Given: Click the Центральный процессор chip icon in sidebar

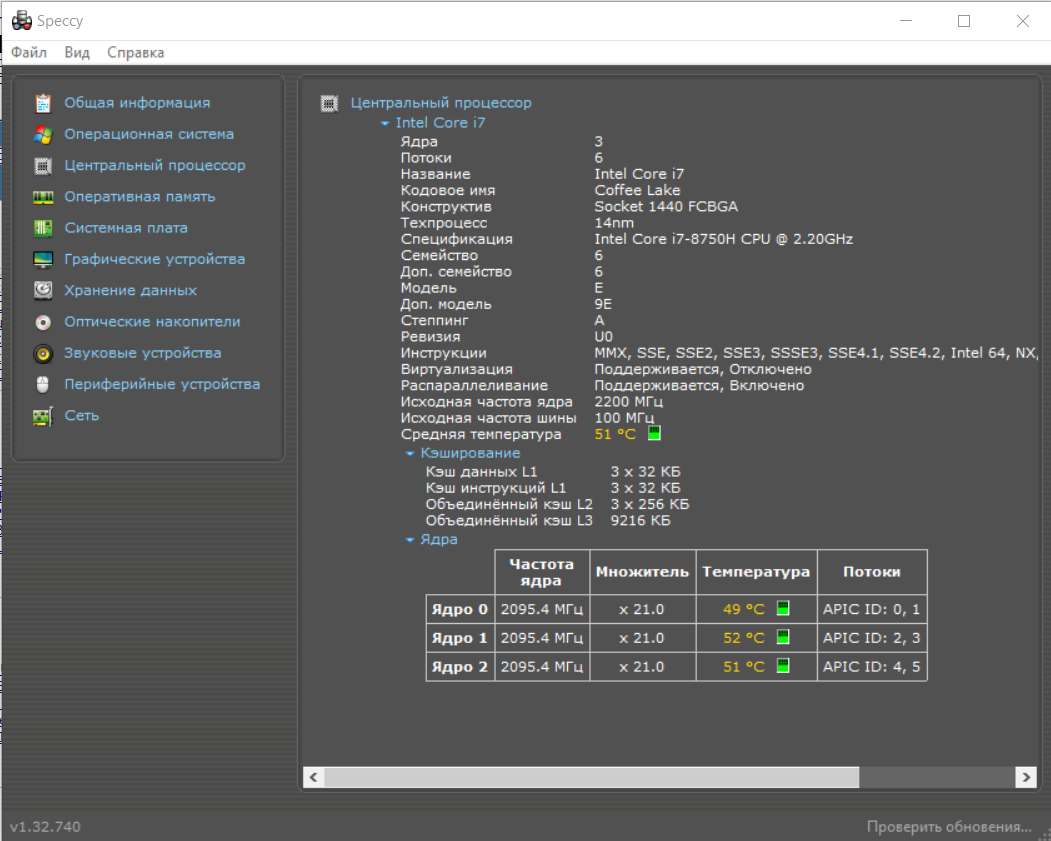Looking at the screenshot, I should [x=43, y=166].
